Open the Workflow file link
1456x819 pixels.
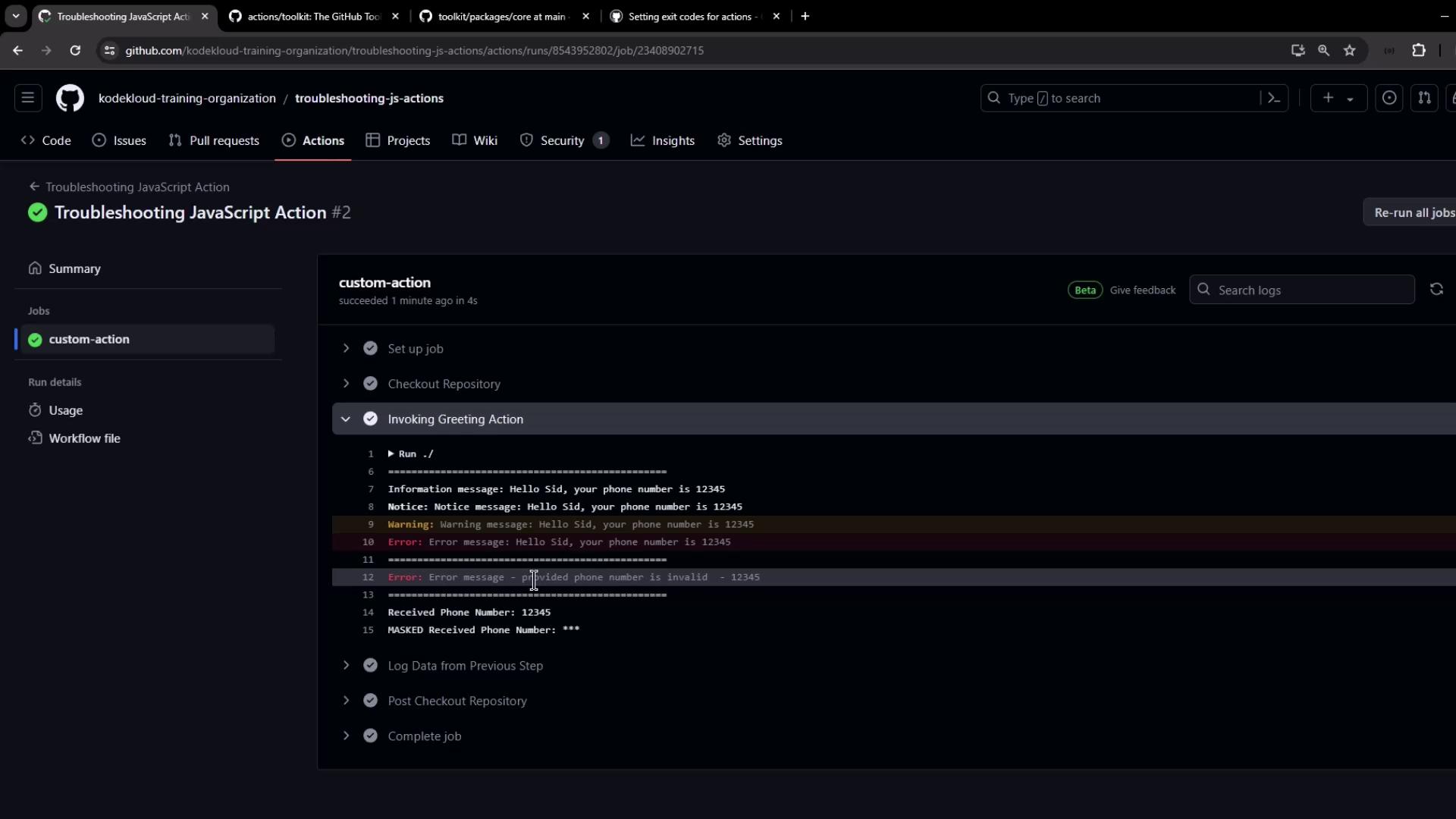pyautogui.click(x=84, y=438)
